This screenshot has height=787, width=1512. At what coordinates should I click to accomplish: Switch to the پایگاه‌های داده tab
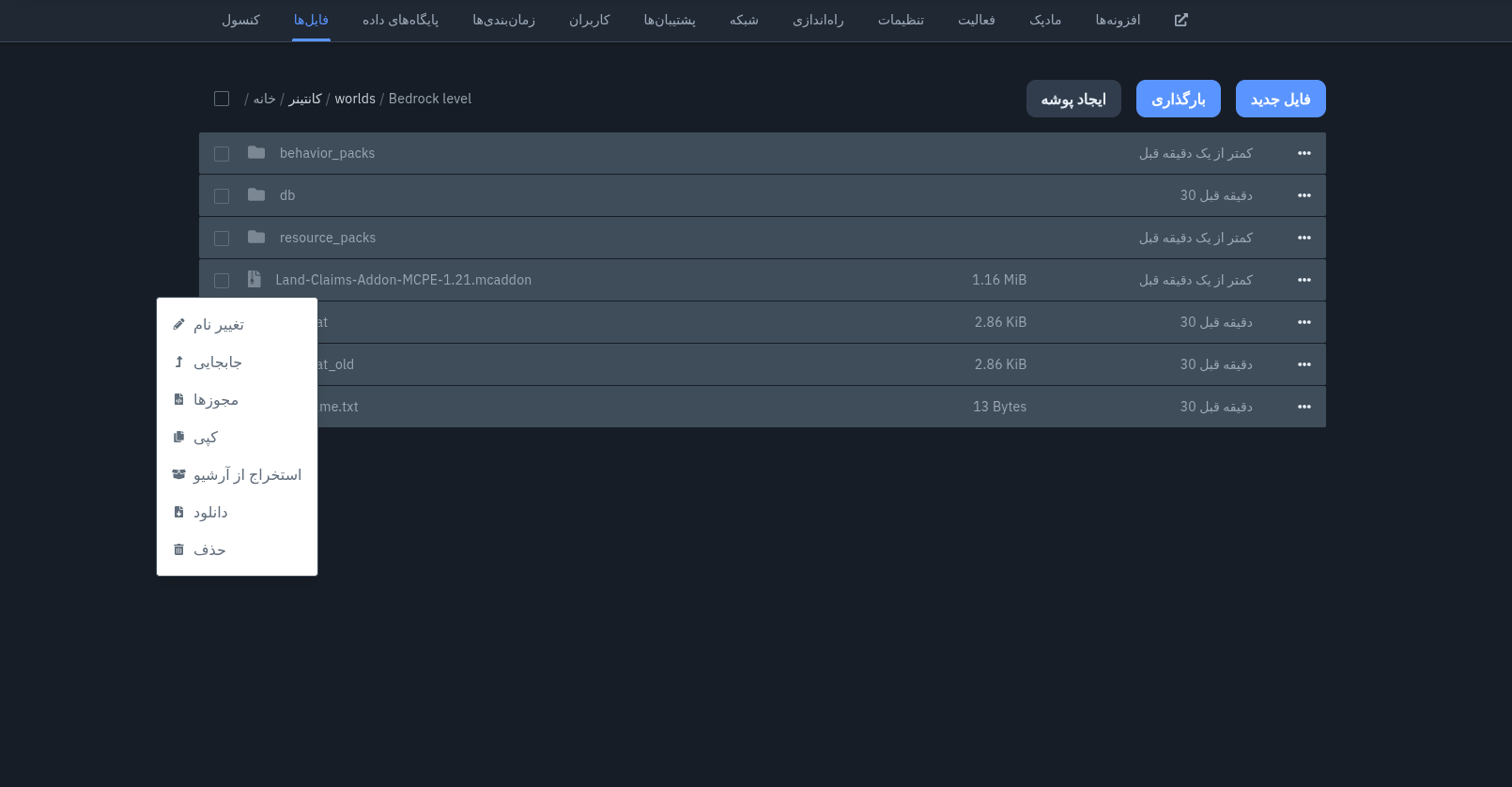pyautogui.click(x=401, y=20)
